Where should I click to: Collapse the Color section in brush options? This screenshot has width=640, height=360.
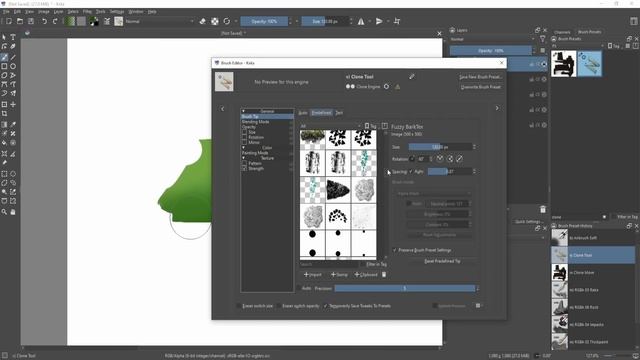tap(243, 148)
